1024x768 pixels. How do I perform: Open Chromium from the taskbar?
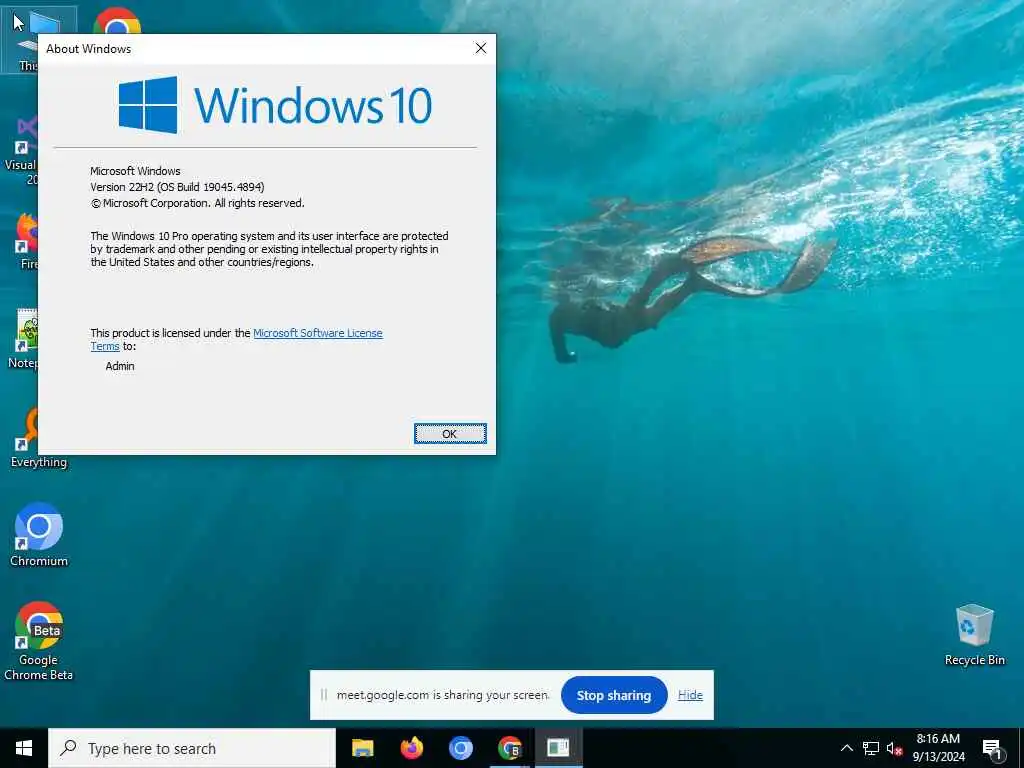pos(460,748)
